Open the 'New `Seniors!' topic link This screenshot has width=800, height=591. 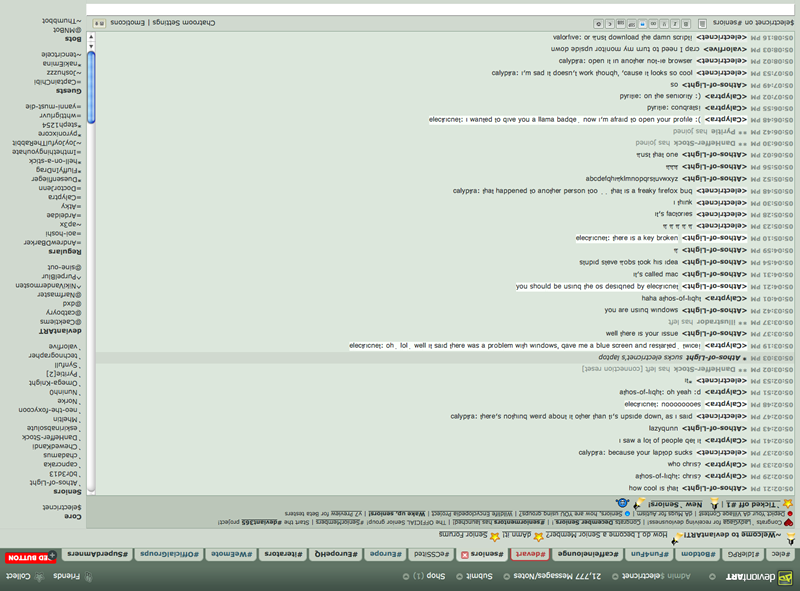point(675,504)
